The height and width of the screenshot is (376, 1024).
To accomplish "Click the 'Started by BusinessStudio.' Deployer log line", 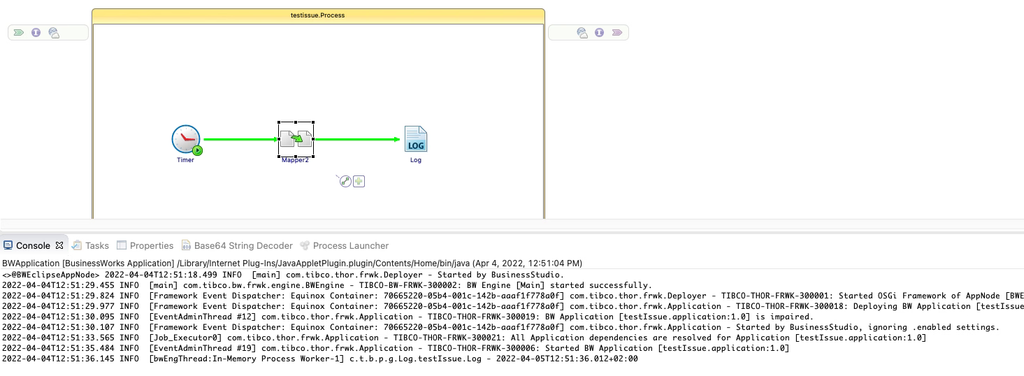I will [x=283, y=275].
